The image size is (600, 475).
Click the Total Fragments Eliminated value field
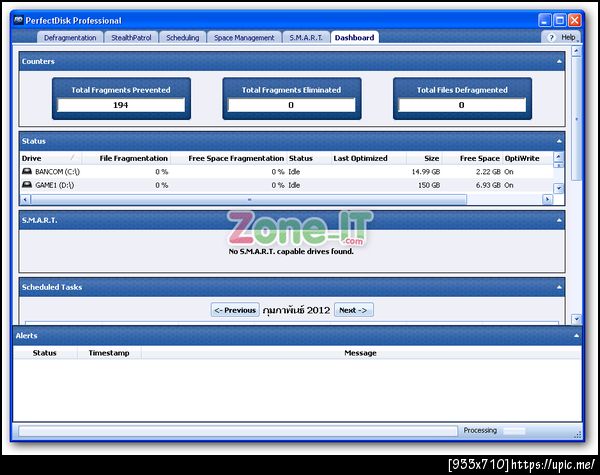click(292, 105)
